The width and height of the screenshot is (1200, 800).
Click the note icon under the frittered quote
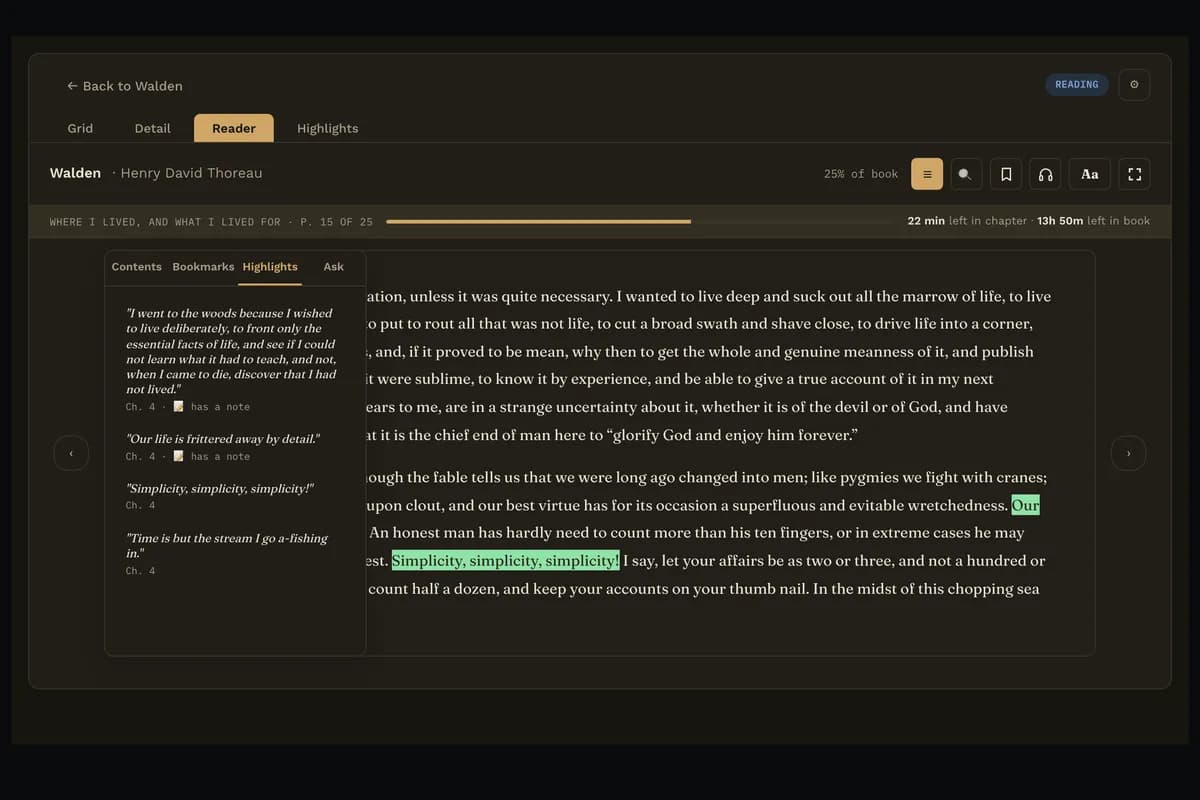click(x=178, y=456)
